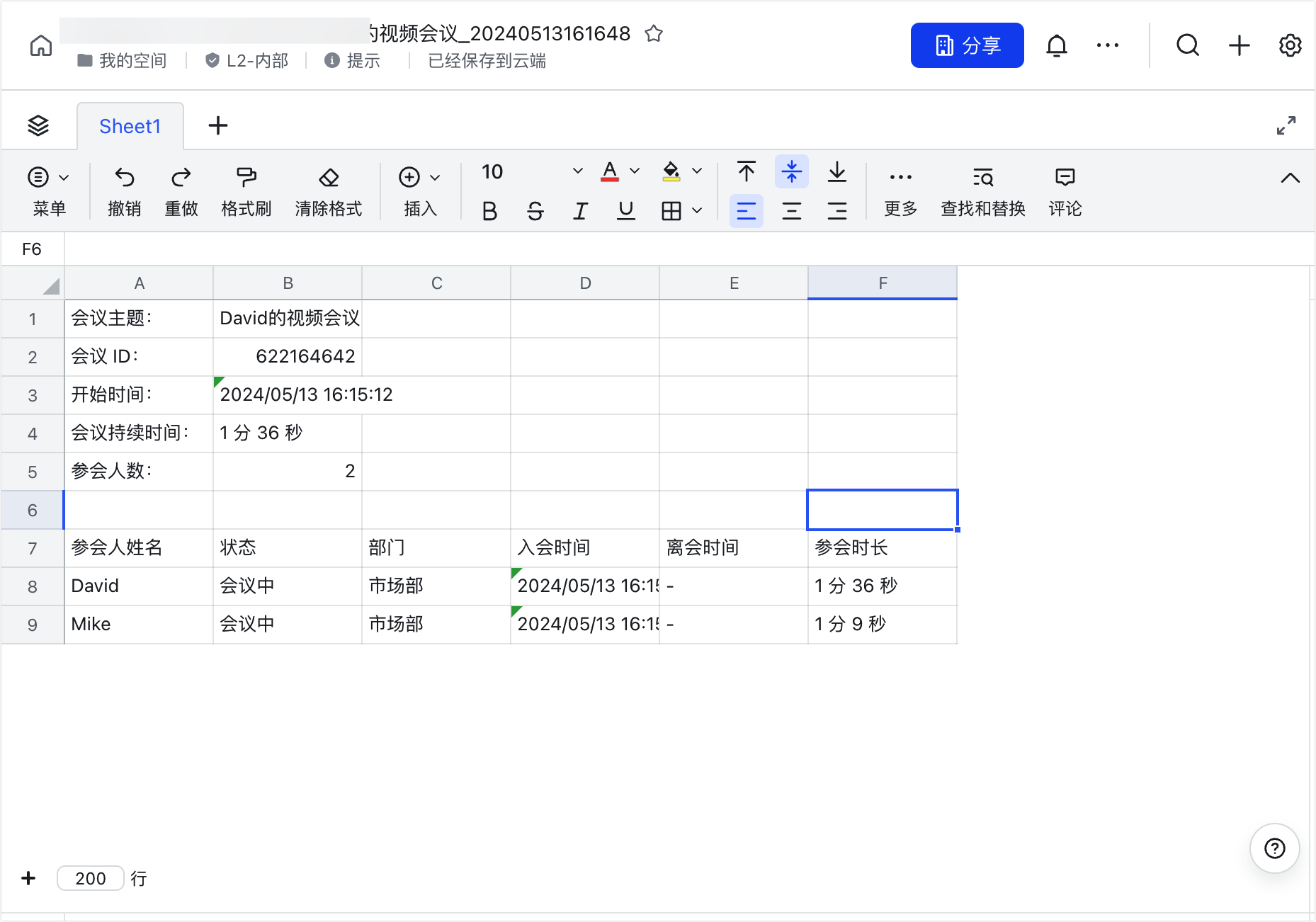Click the blue 分享 share button
This screenshot has width=1316, height=922.
(x=968, y=45)
